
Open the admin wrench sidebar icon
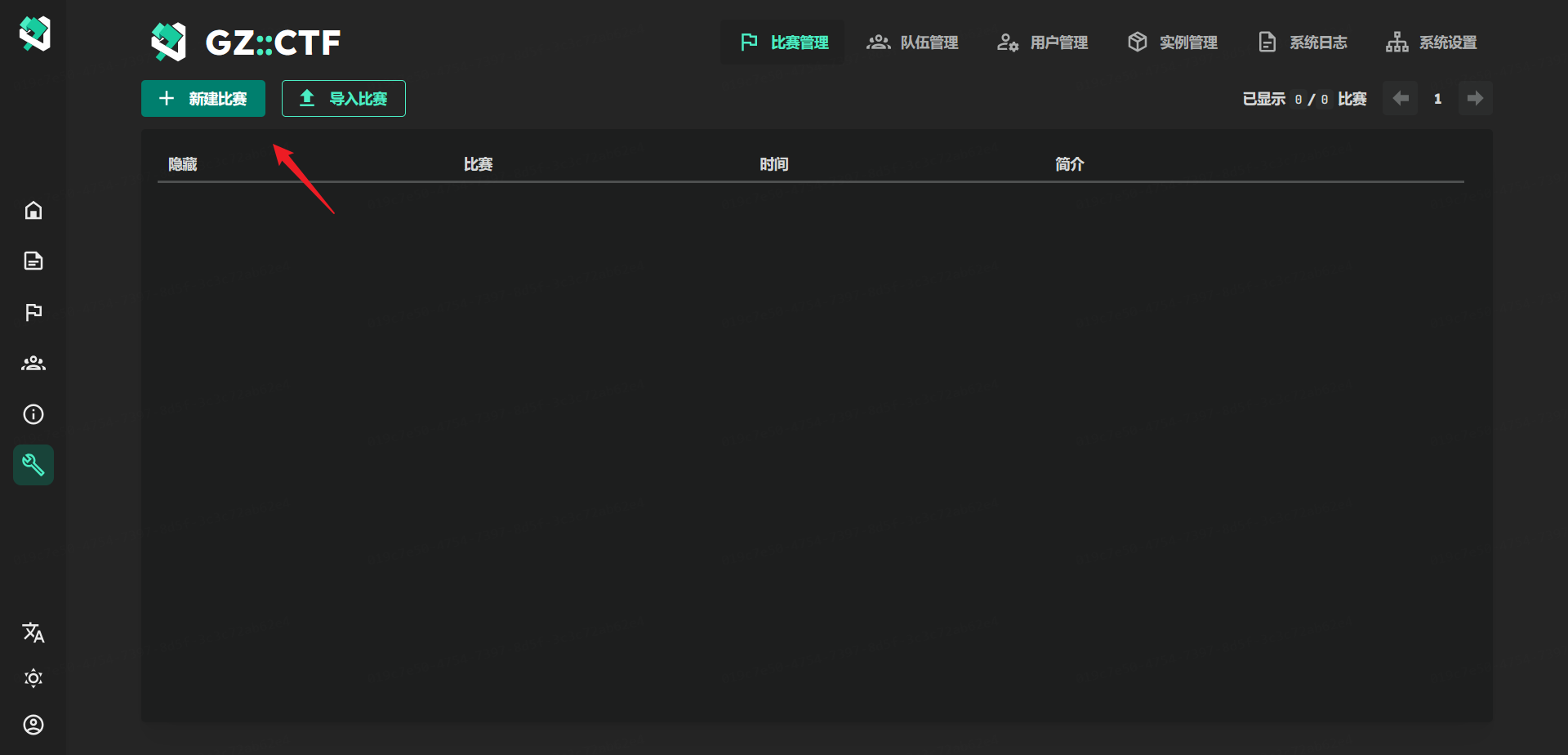[x=33, y=465]
